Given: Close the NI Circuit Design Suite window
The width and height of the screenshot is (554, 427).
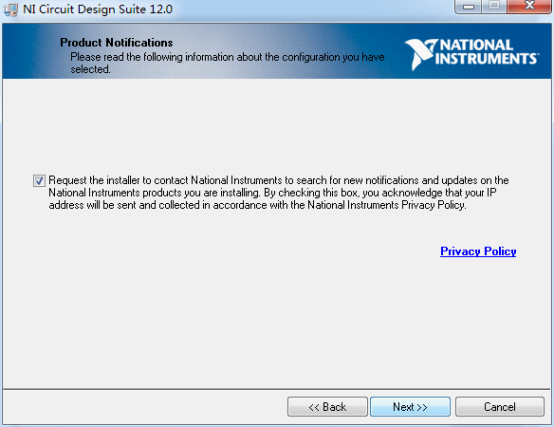Looking at the screenshot, I should [530, 6].
